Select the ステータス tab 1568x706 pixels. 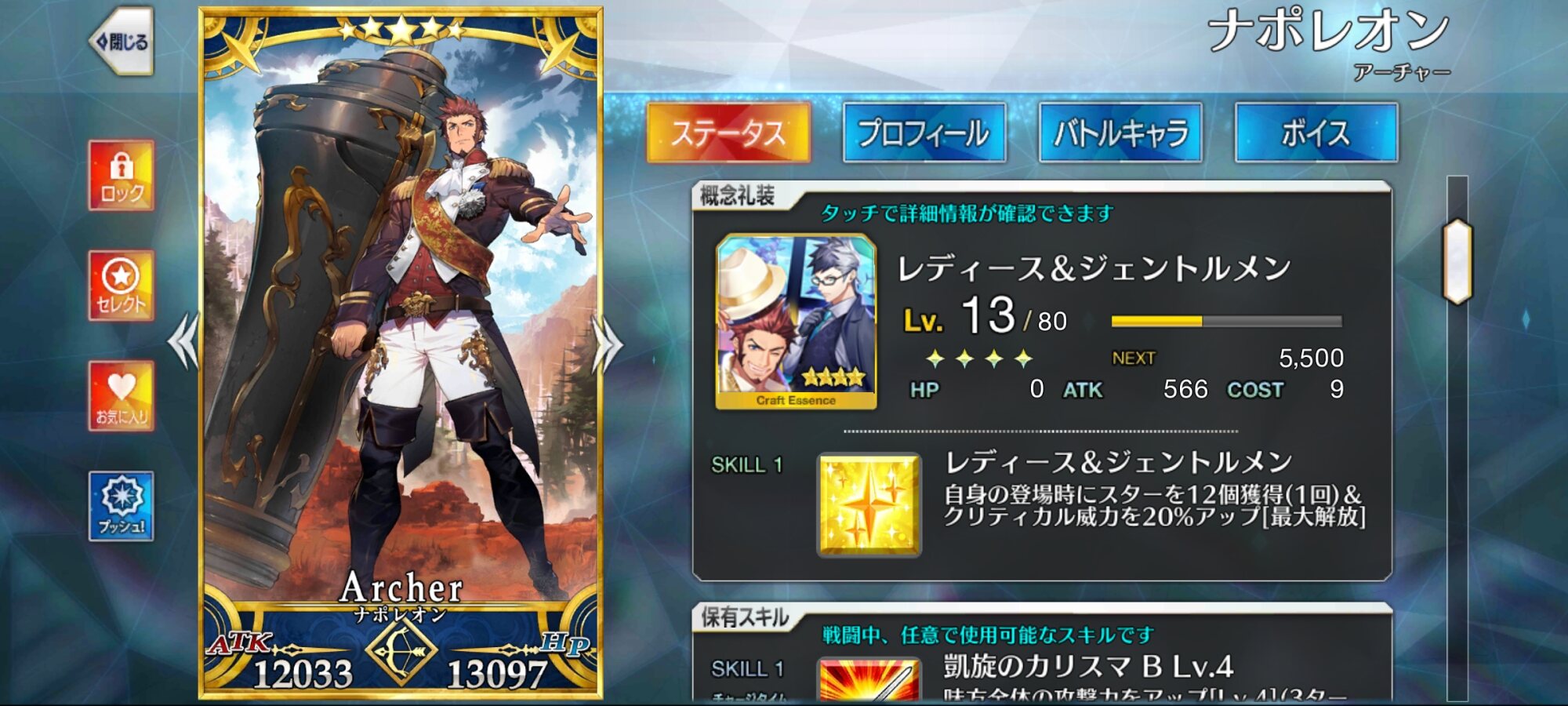[728, 133]
